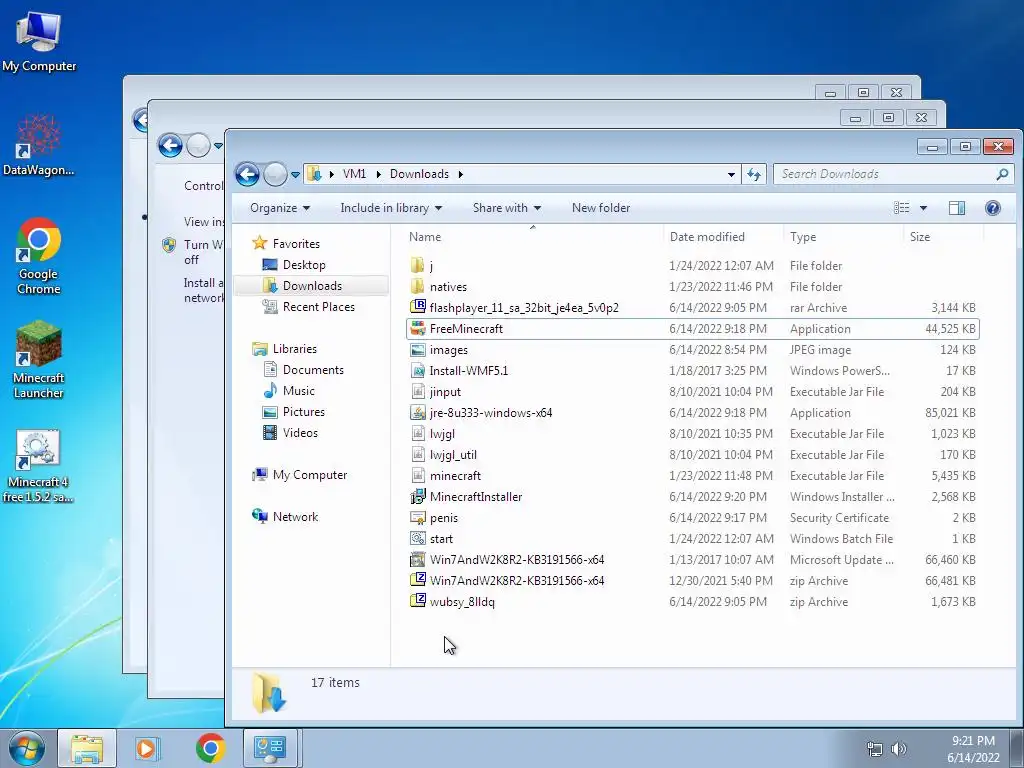Open Desktop in navigation pane

click(x=304, y=264)
